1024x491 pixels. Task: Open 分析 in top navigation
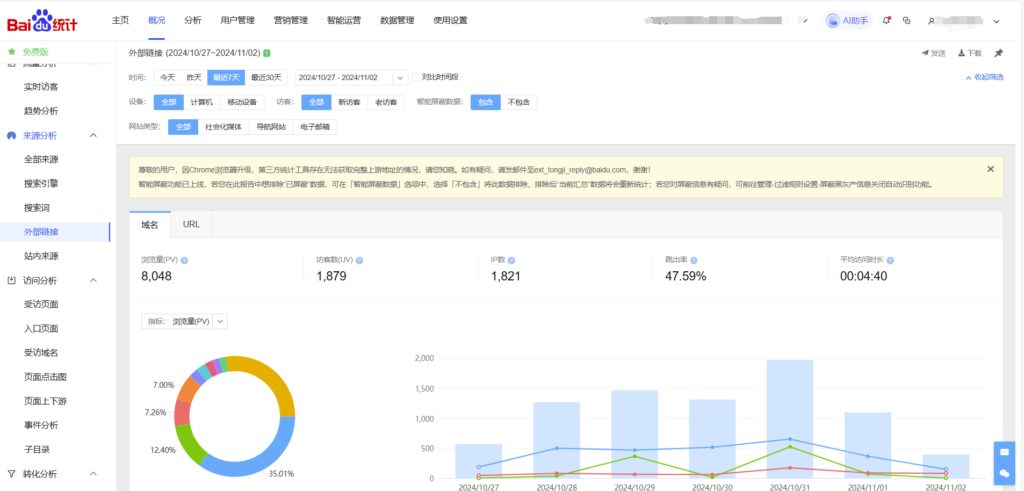193,20
